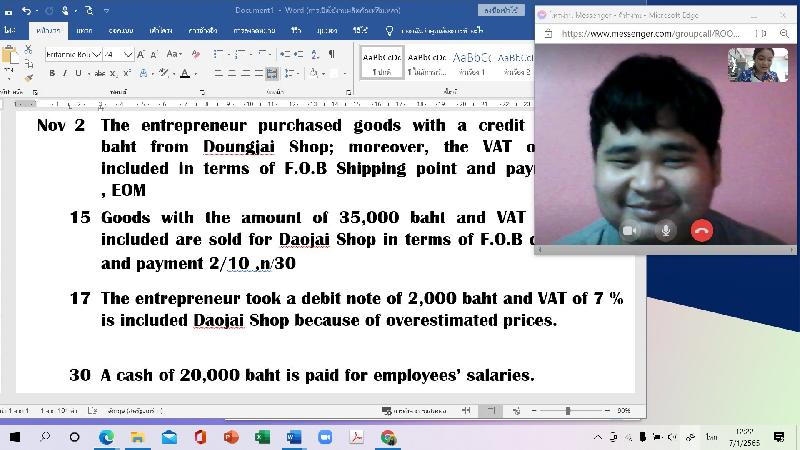Hang up the Messenger call
Screen dimensions: 800x450
702,230
